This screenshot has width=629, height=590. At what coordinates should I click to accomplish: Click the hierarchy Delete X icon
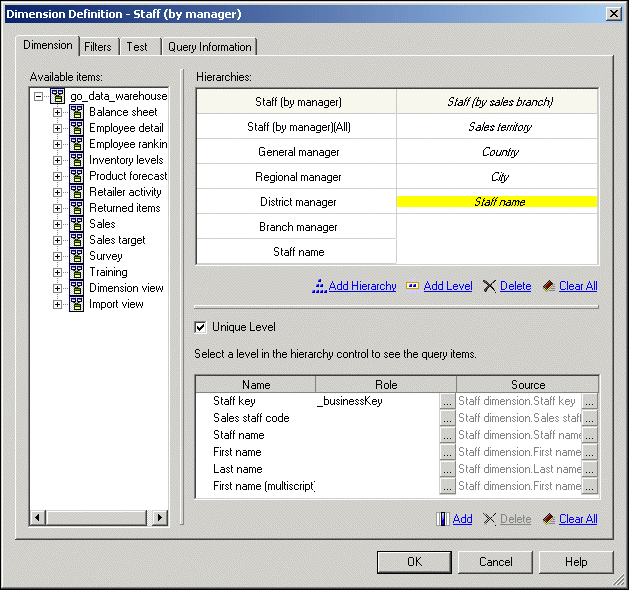(x=489, y=286)
